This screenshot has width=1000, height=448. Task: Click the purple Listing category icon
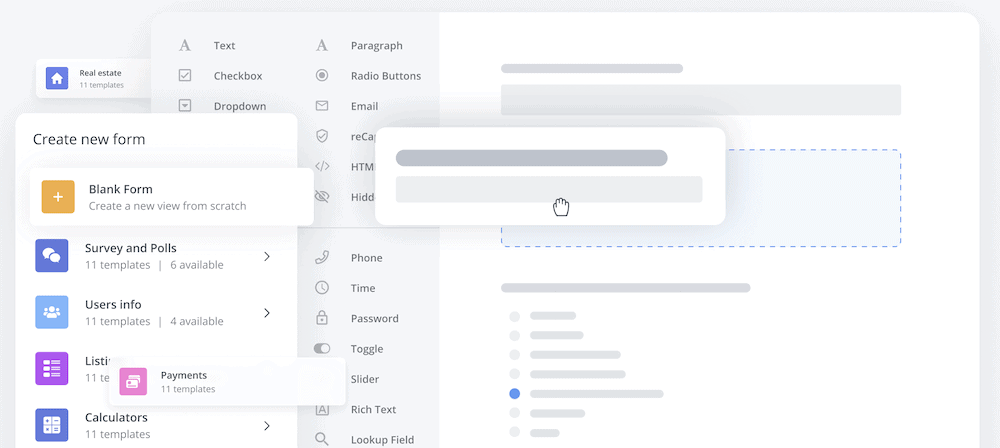[52, 368]
